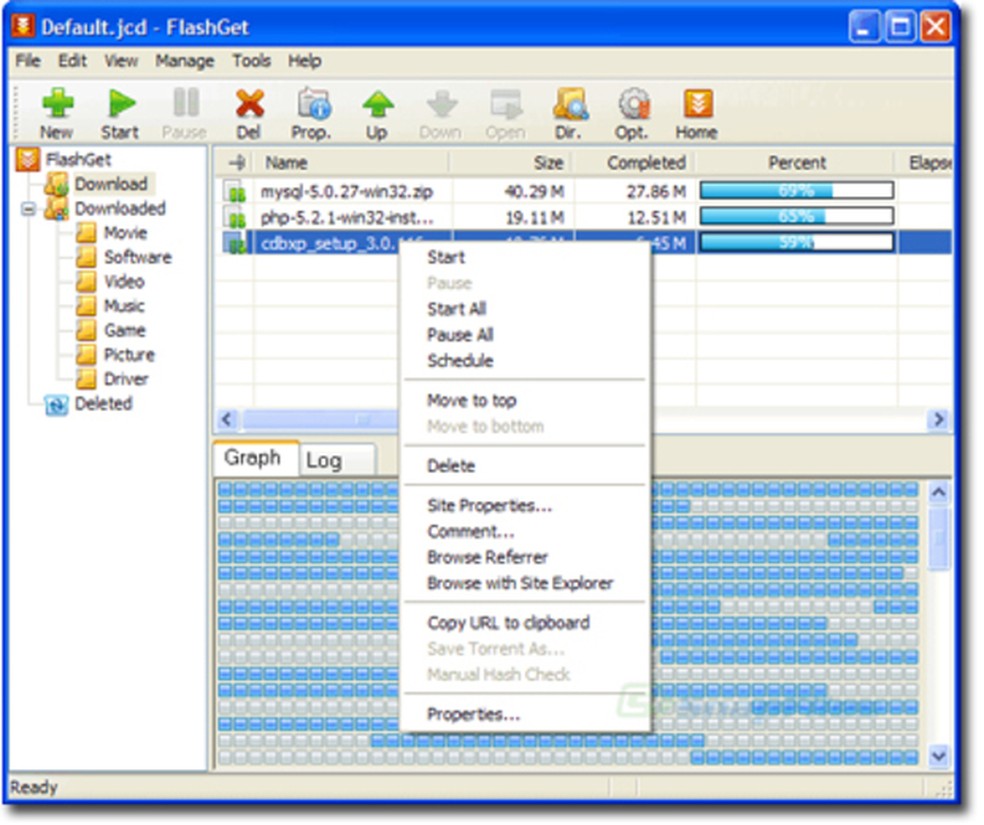Select the Deleted recycle folder

click(103, 404)
